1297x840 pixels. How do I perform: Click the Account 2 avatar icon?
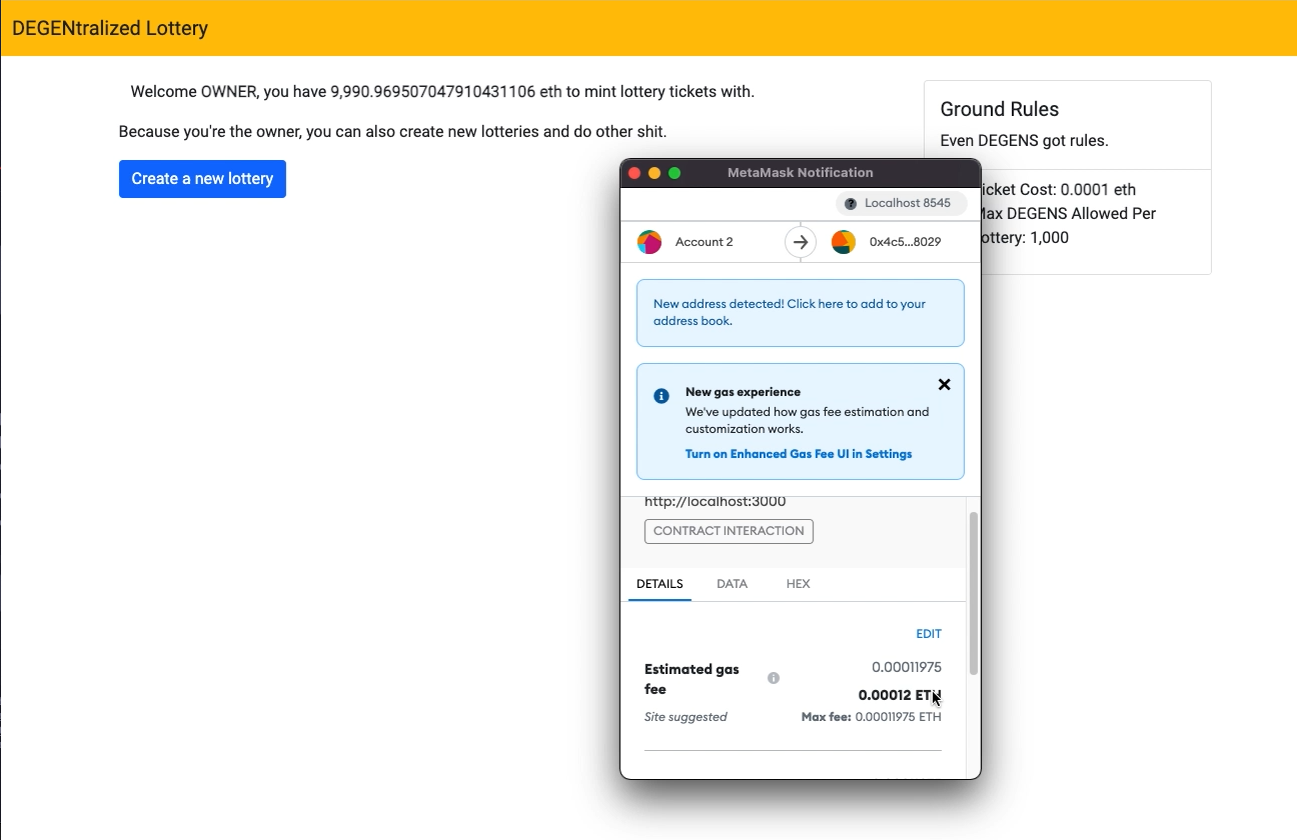click(x=649, y=242)
